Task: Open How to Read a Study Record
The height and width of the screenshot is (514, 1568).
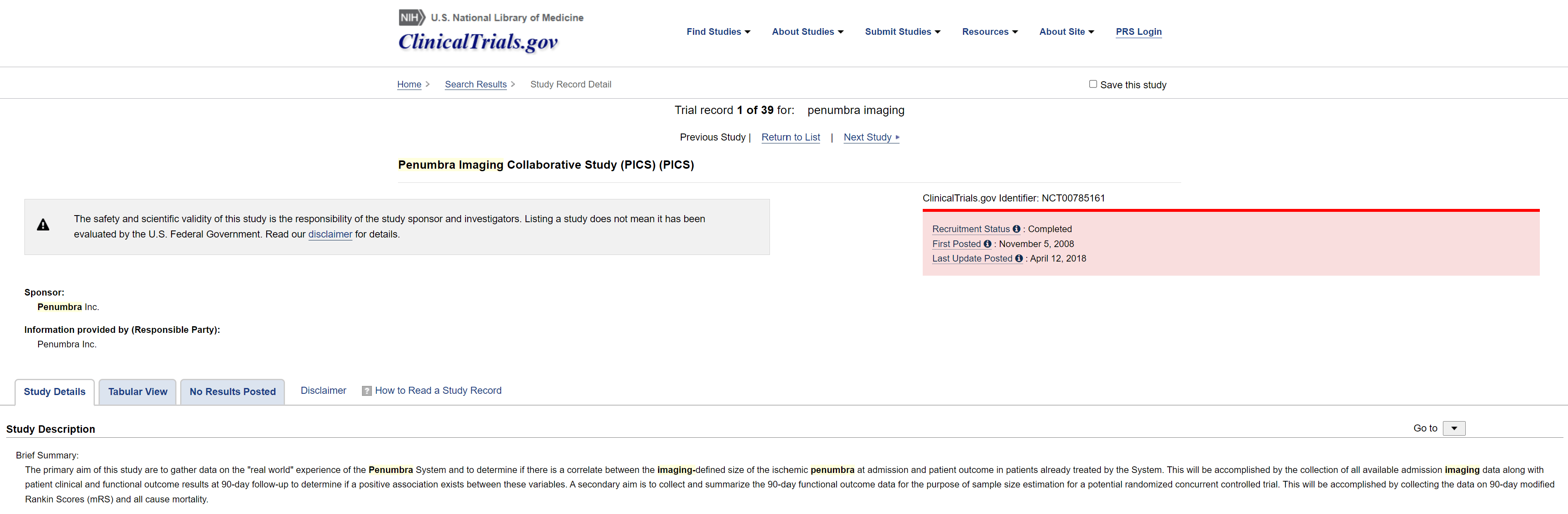Action: coord(438,390)
